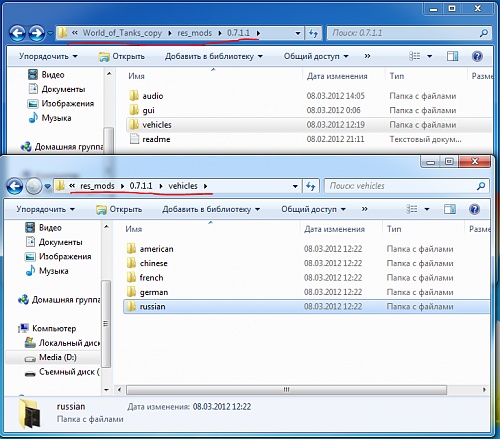The height and width of the screenshot is (439, 500).
Task: Open Media (D:) drive in sidebar
Action: (53, 358)
